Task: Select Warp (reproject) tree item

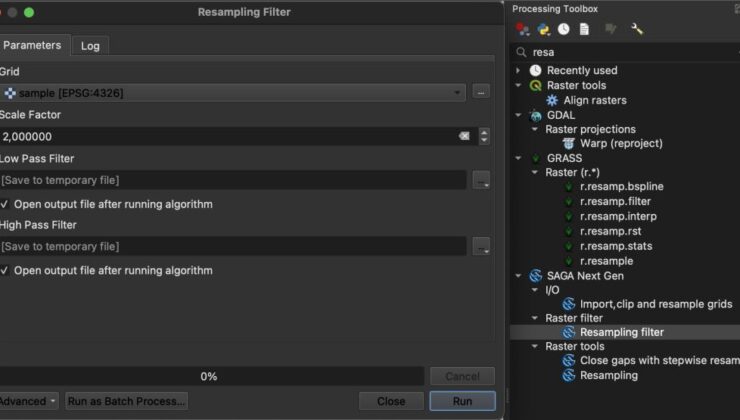Action: tap(621, 143)
